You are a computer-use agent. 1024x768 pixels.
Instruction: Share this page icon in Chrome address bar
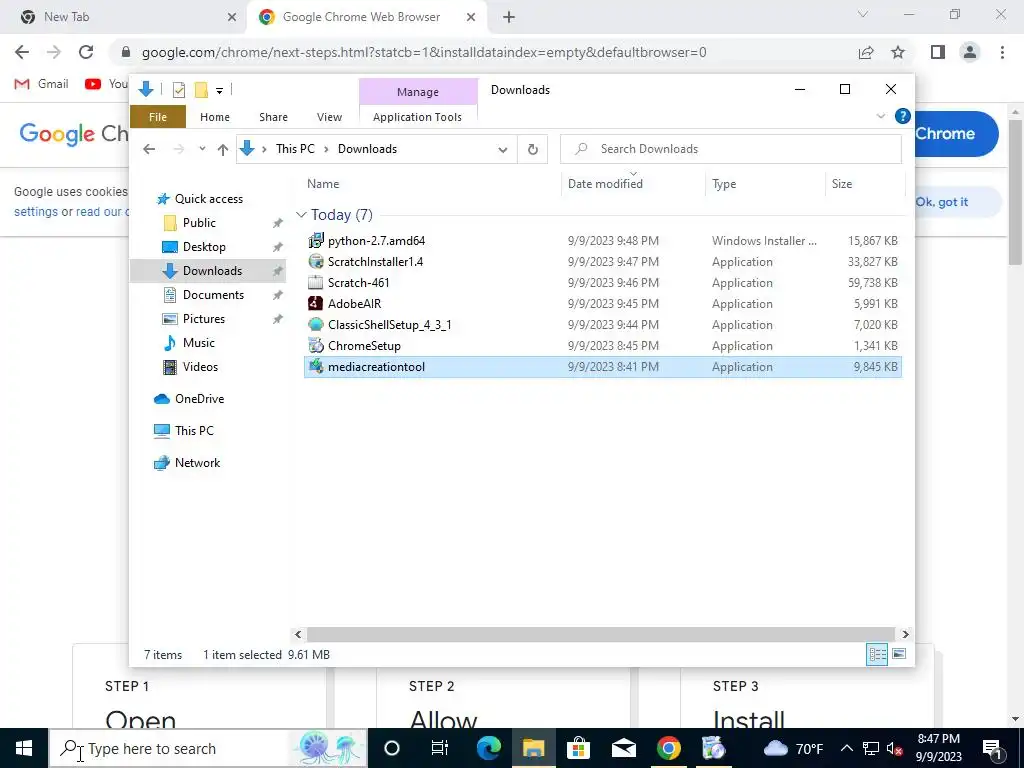coord(866,52)
